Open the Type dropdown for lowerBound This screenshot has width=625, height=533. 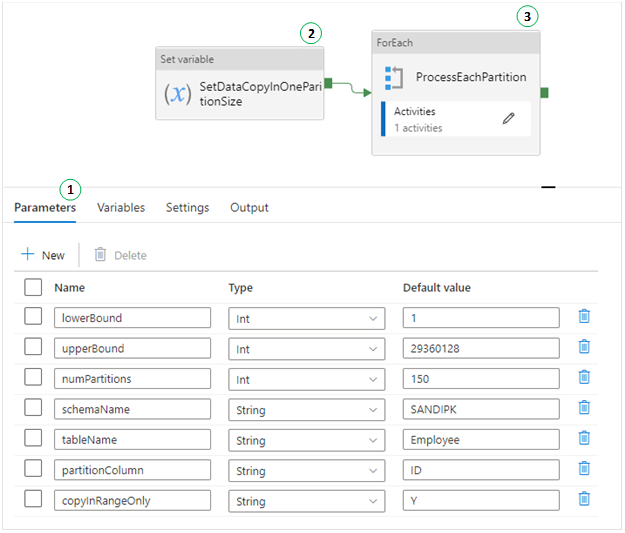tap(306, 318)
